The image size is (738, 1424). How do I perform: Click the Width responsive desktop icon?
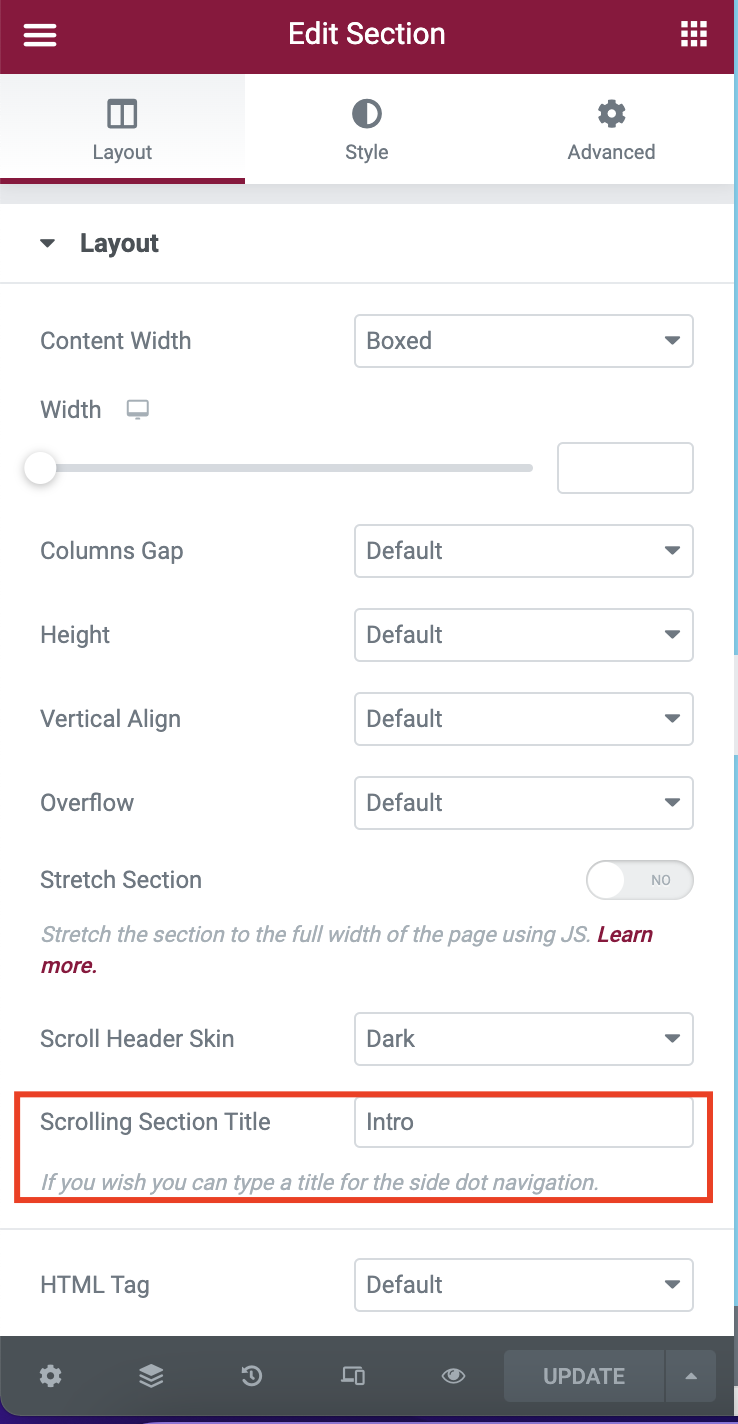(138, 410)
